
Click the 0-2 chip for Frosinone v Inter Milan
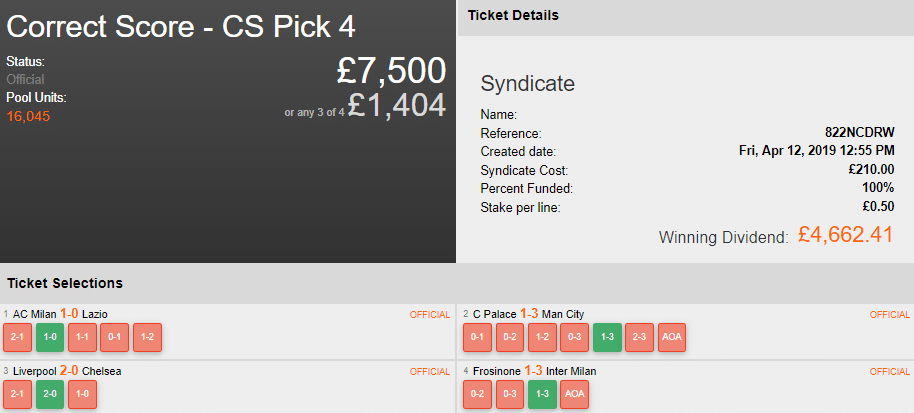coord(477,395)
